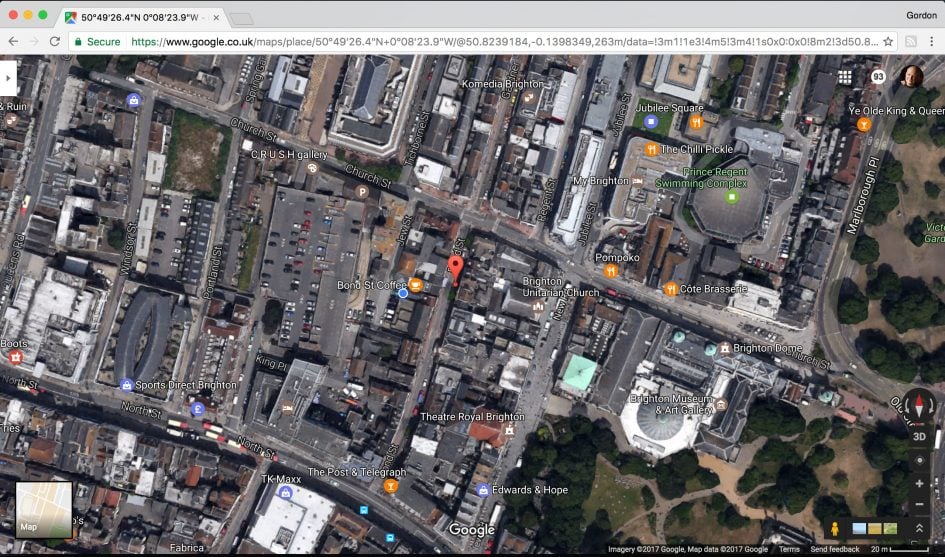Select Prince Regent Swimming Complex green marker
Image resolution: width=945 pixels, height=557 pixels.
732,197
